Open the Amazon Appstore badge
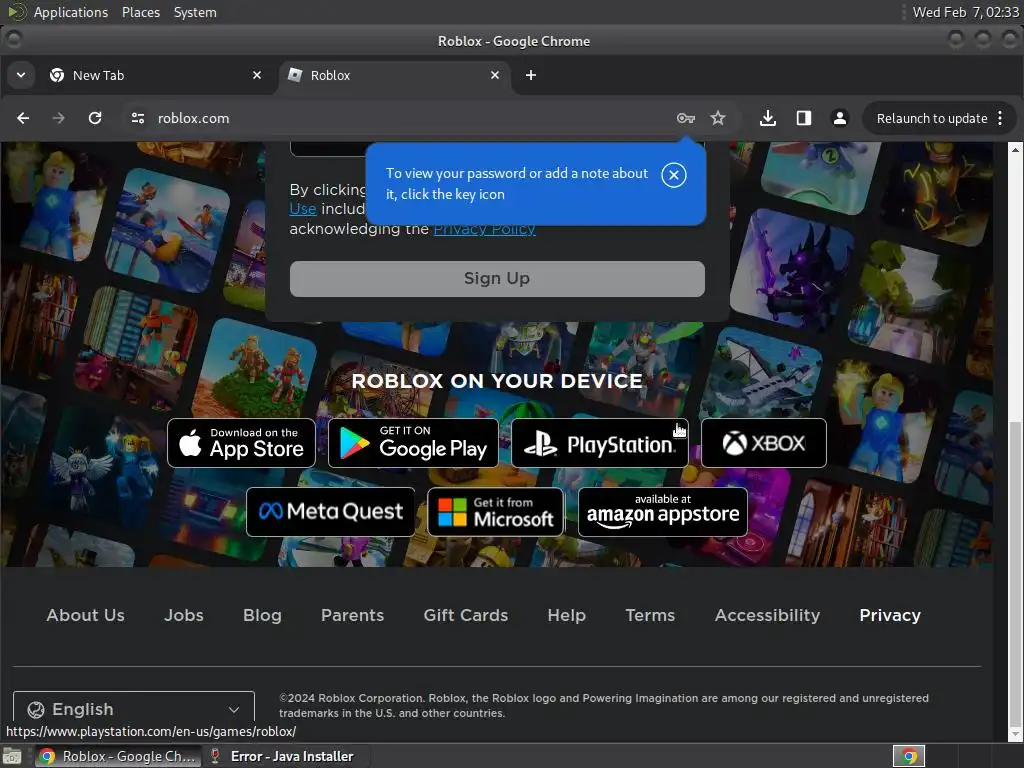Viewport: 1024px width, 768px height. click(x=663, y=512)
